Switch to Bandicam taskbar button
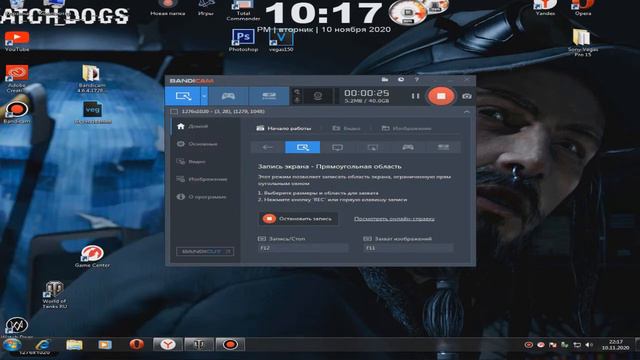This screenshot has height=360, width=640. click(x=230, y=344)
